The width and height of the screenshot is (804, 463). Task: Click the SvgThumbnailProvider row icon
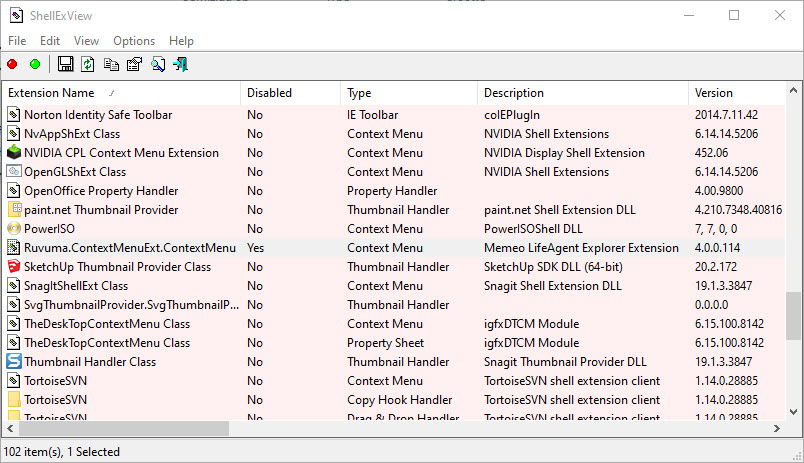14,305
